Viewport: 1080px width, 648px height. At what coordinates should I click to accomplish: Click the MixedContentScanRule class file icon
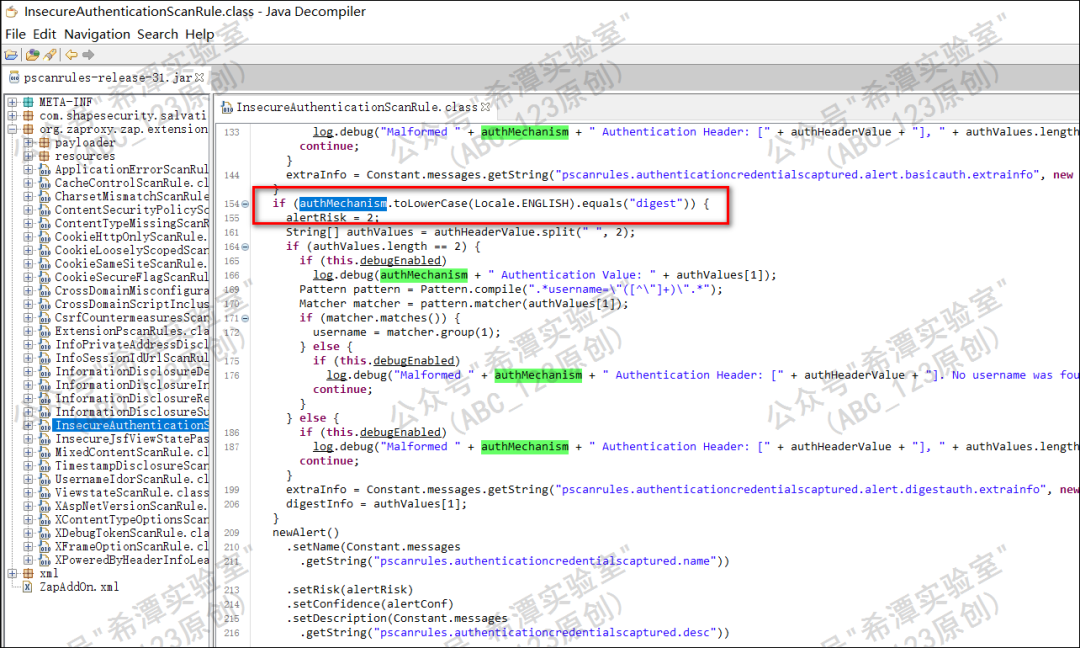tap(44, 452)
